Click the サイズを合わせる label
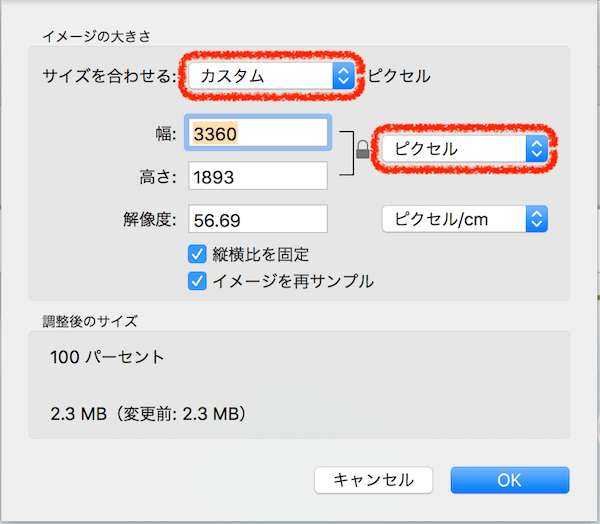 (110, 76)
